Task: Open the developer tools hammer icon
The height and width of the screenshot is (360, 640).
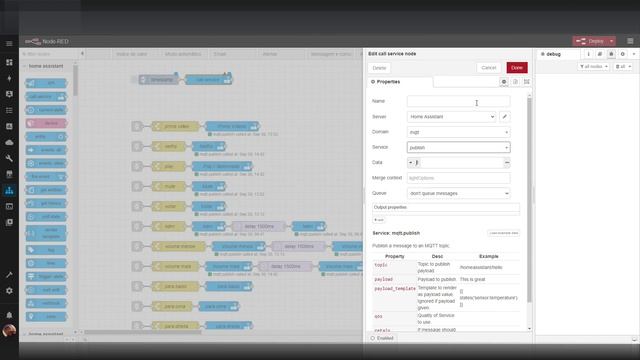Action: (x=9, y=275)
